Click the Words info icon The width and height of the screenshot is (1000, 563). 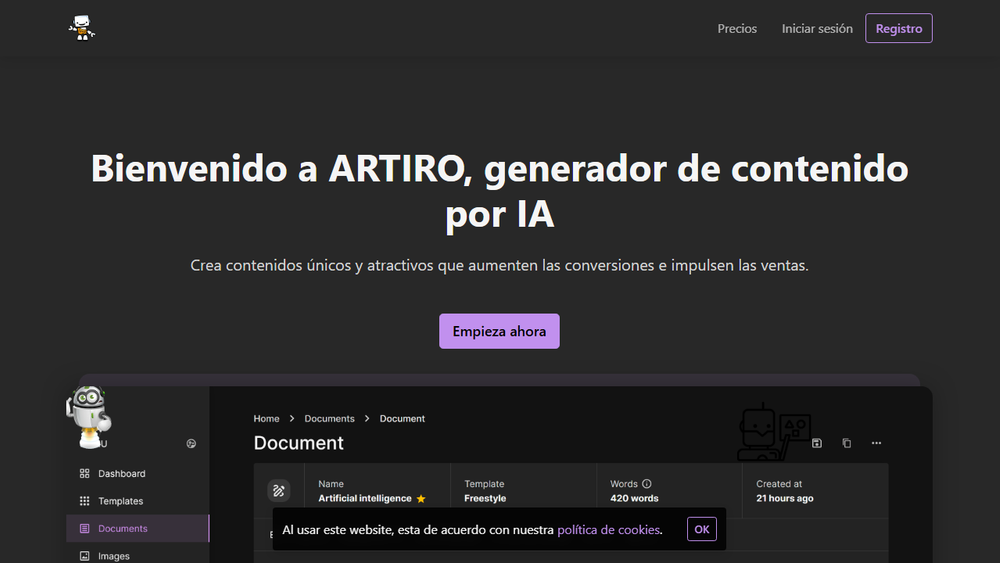tap(647, 484)
